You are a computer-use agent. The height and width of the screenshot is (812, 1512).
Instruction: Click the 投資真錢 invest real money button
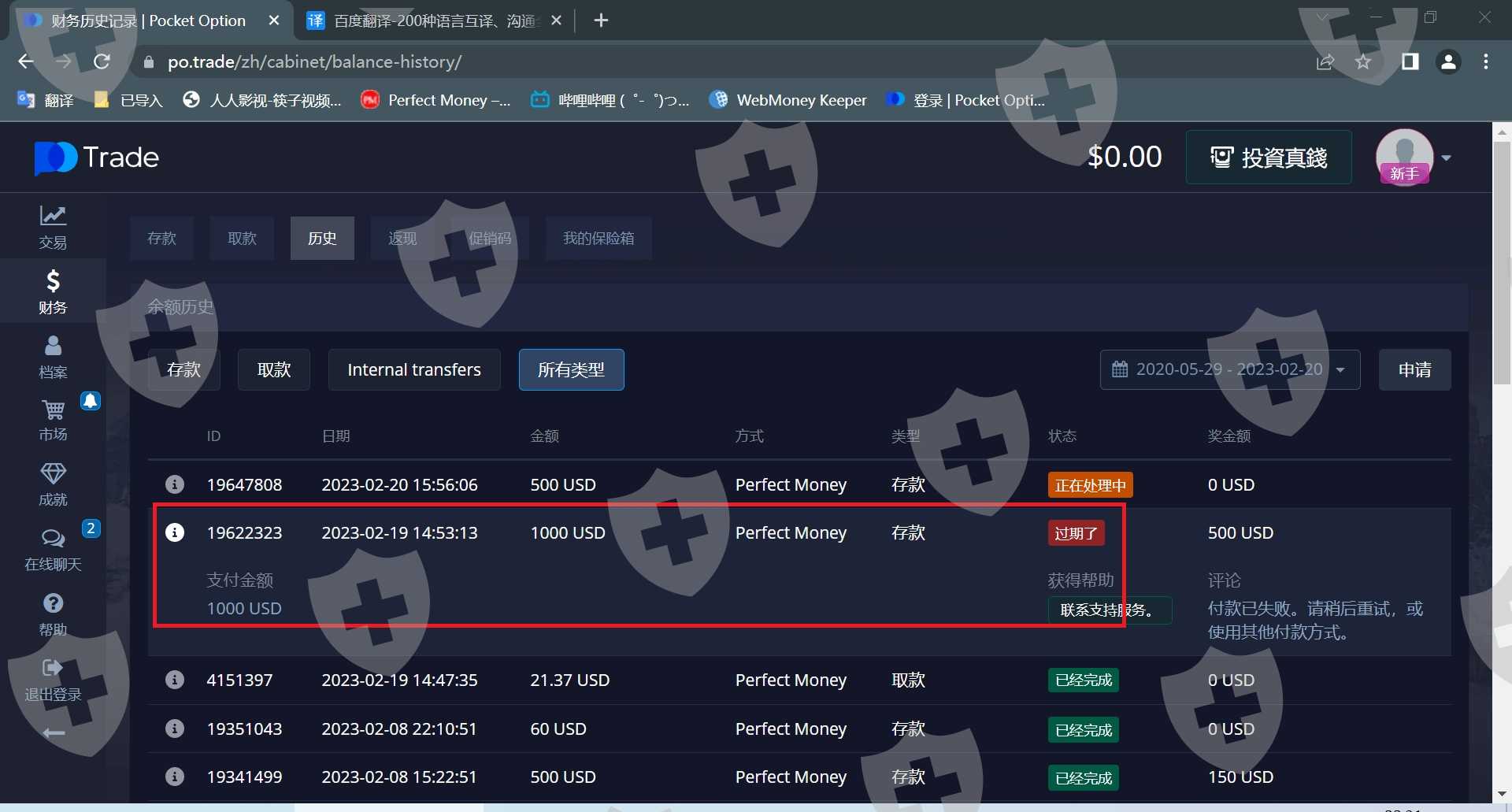click(1268, 158)
